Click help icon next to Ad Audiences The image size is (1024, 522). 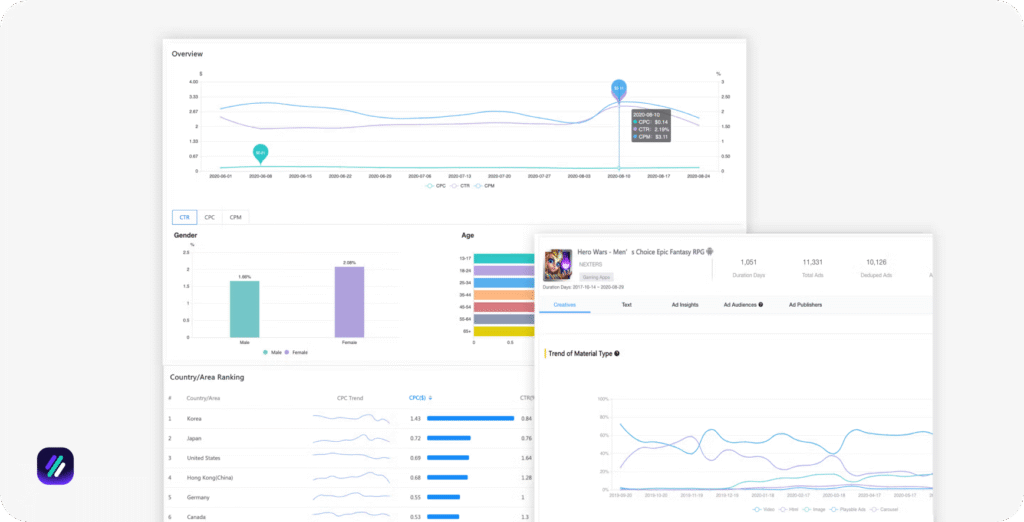click(761, 304)
